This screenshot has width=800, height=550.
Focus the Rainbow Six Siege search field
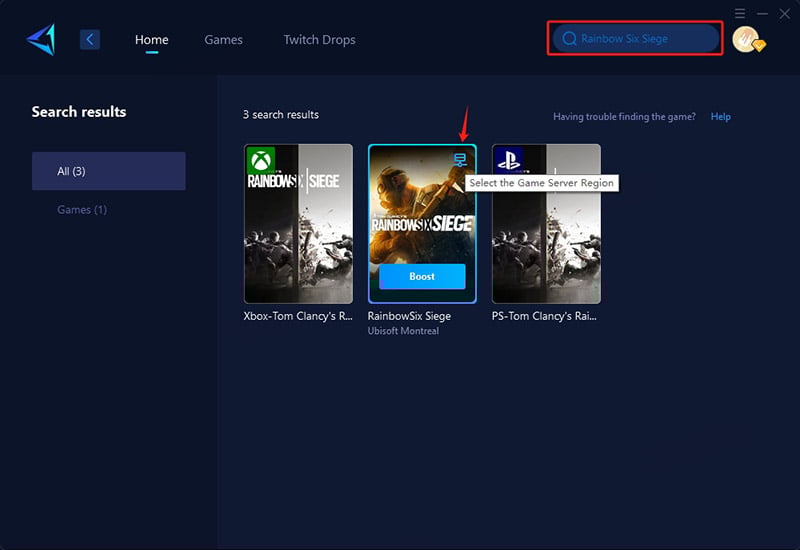(x=636, y=38)
